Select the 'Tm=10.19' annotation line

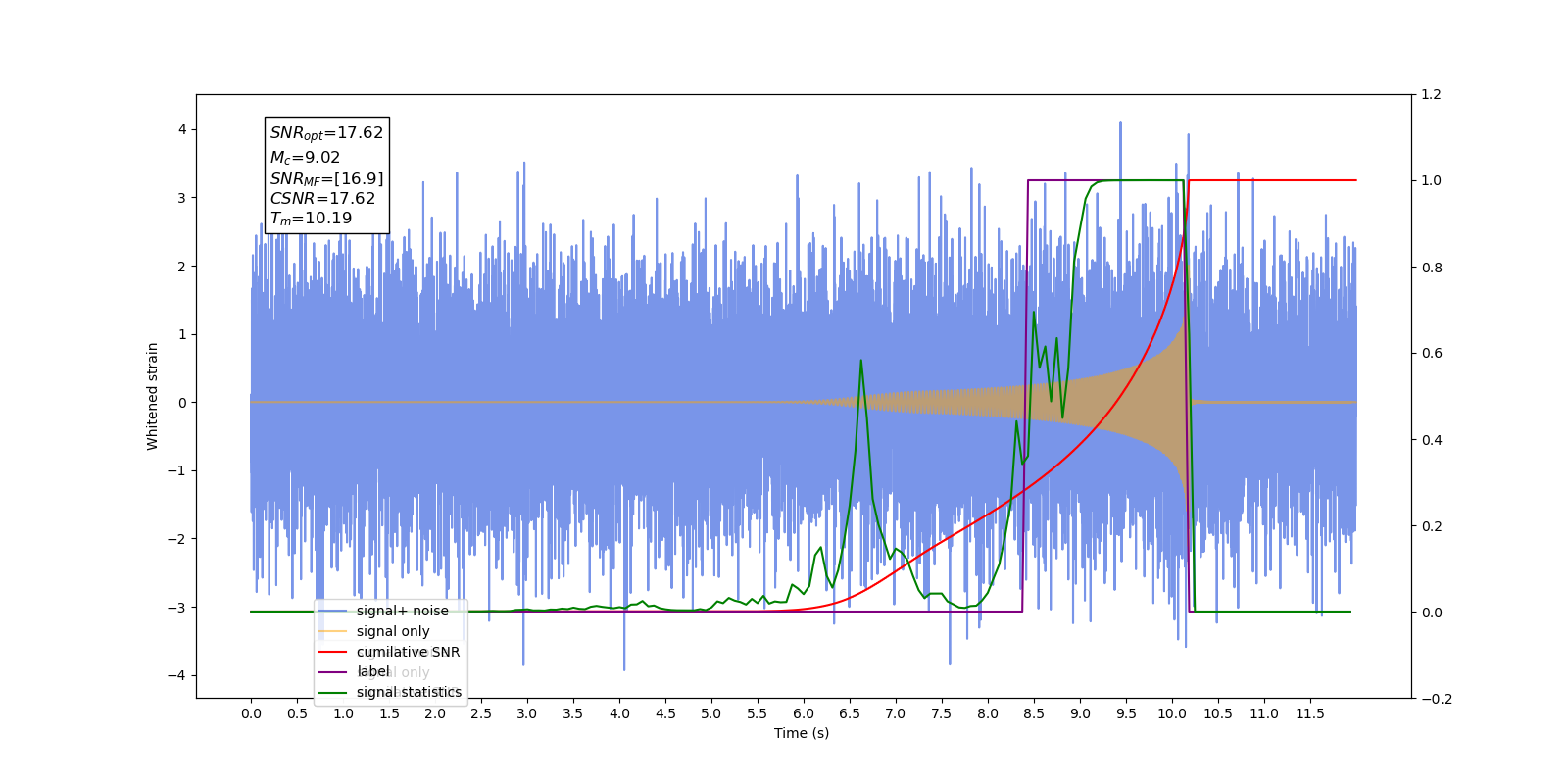tap(311, 219)
